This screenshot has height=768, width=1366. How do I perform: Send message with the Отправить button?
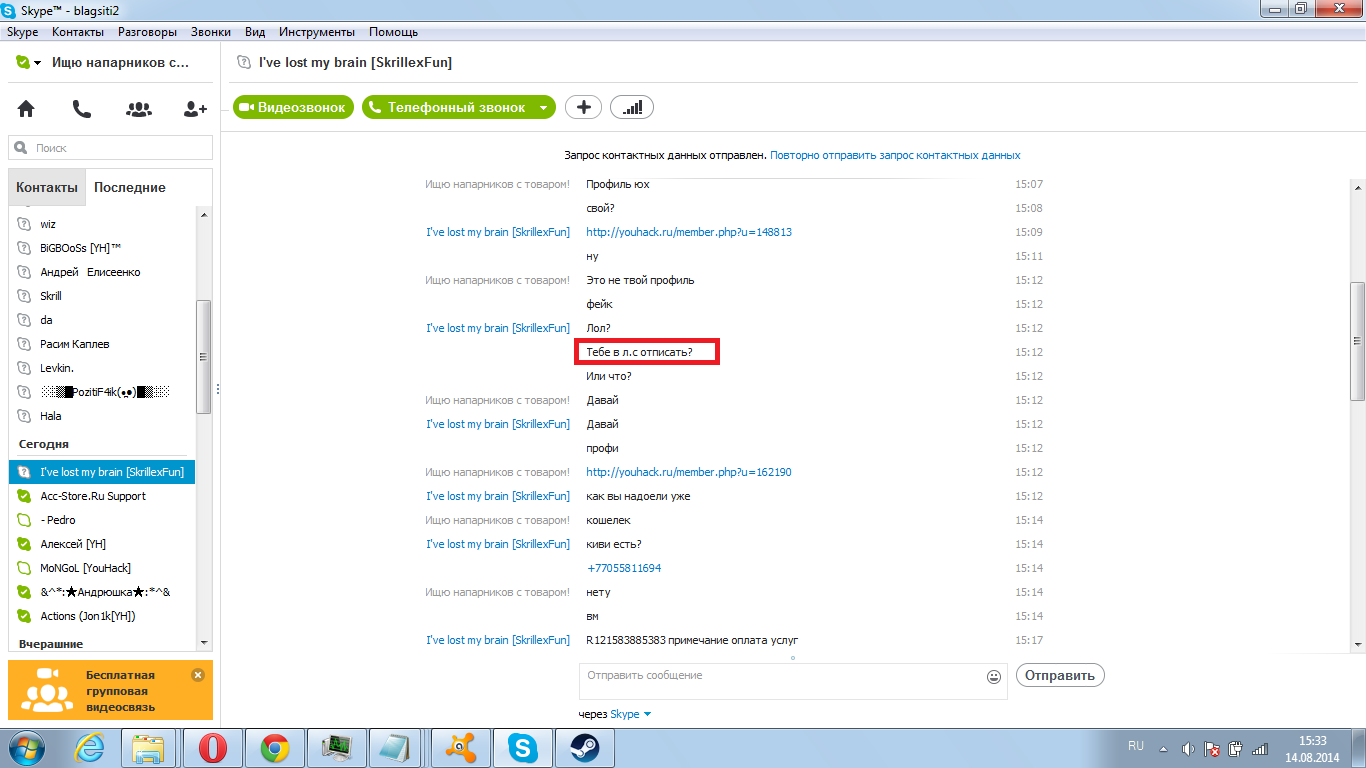tap(1060, 675)
